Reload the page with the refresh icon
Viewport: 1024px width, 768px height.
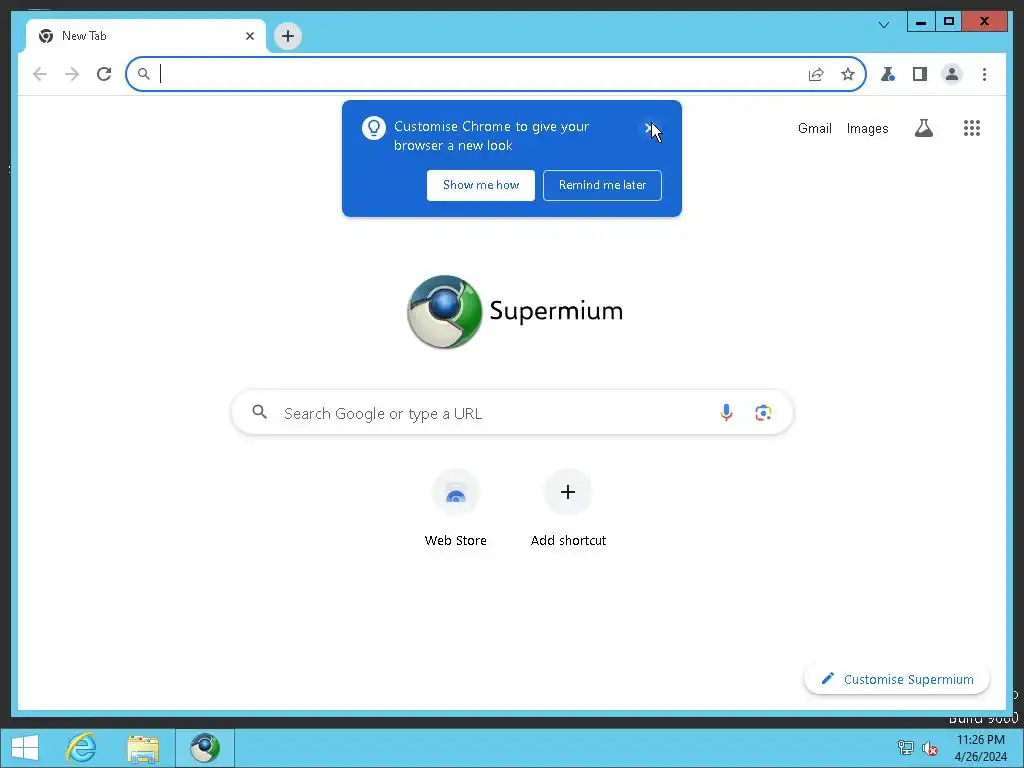104,74
